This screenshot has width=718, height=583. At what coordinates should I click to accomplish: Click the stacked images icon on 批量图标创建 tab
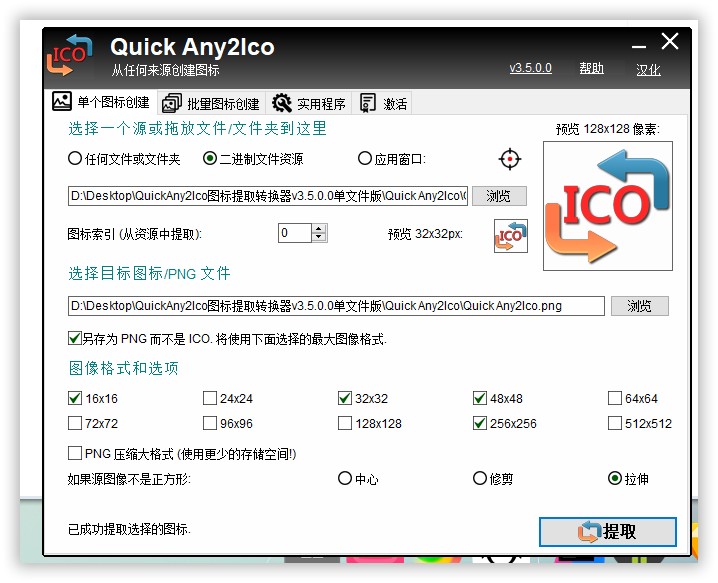pos(172,104)
